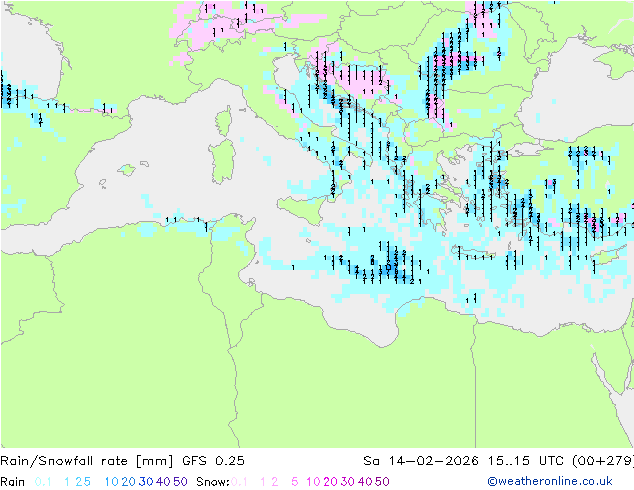Select the Rain legend value 30
Image resolution: width=634 pixels, height=490 pixels.
coord(146,482)
